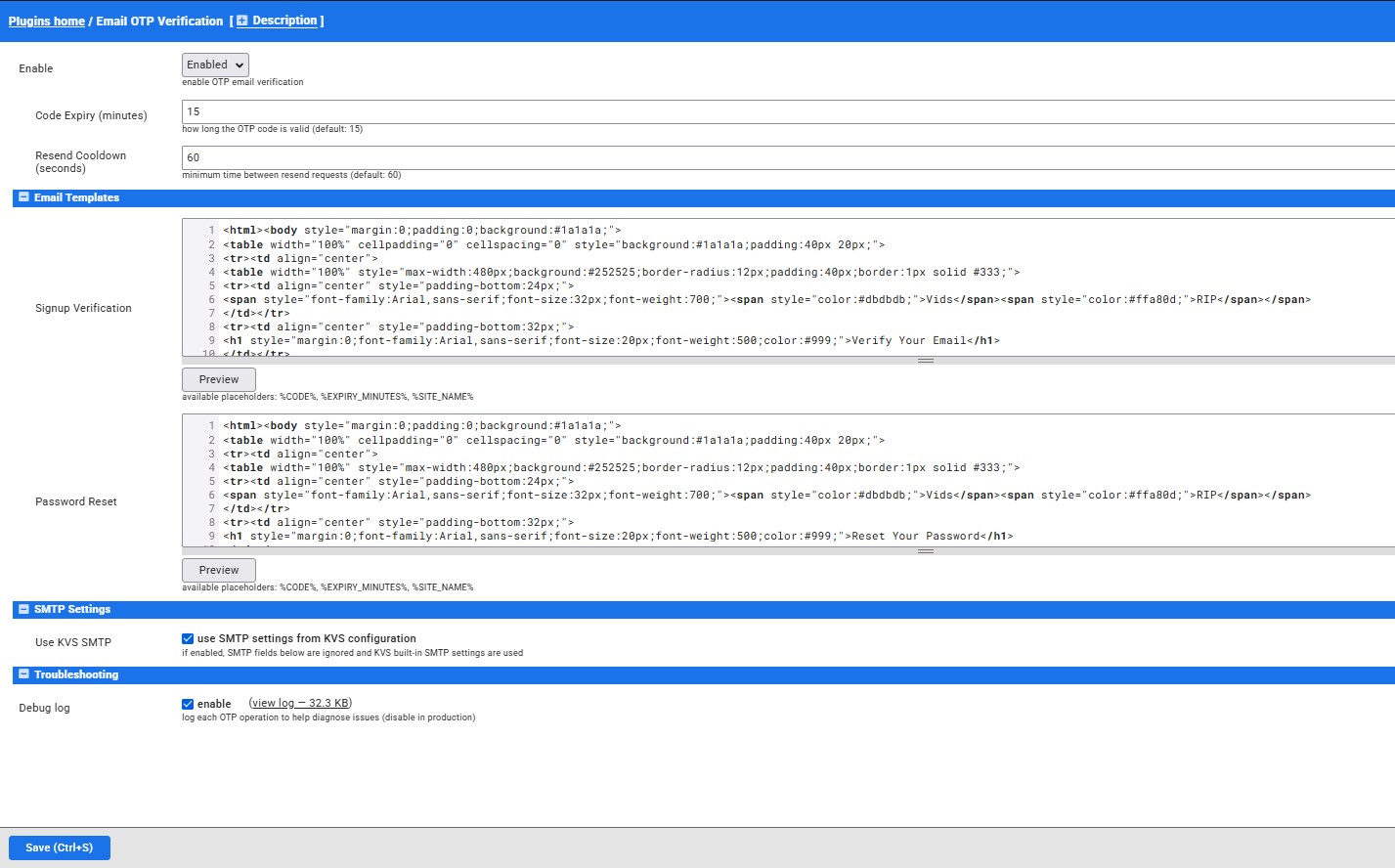Click the Password Reset label

76,501
